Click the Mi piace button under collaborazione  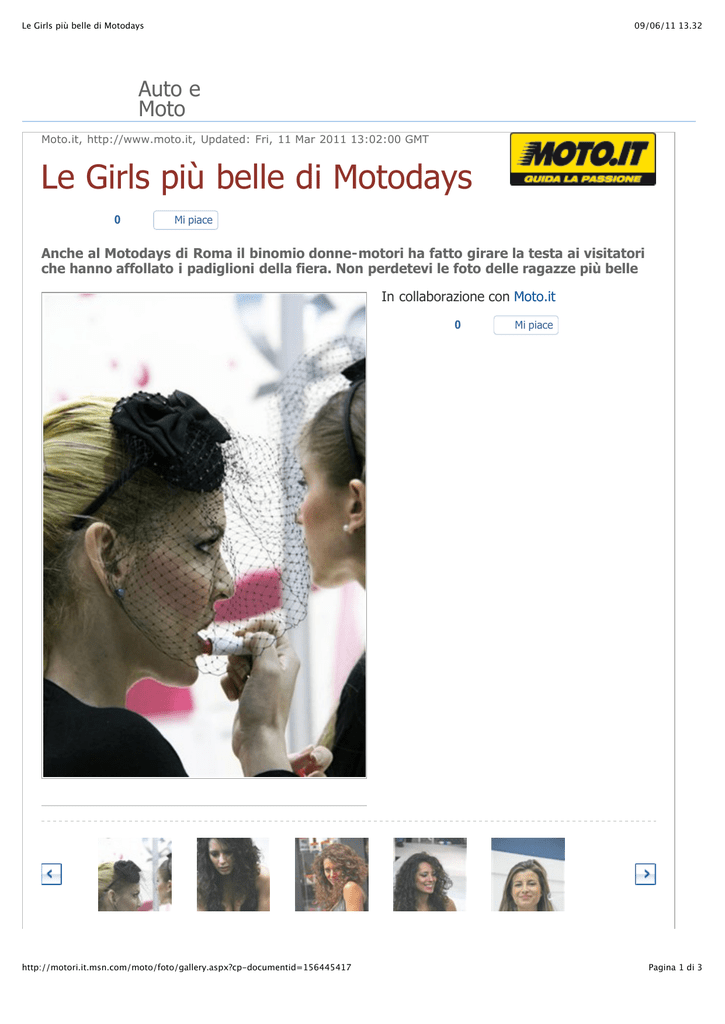[526, 325]
